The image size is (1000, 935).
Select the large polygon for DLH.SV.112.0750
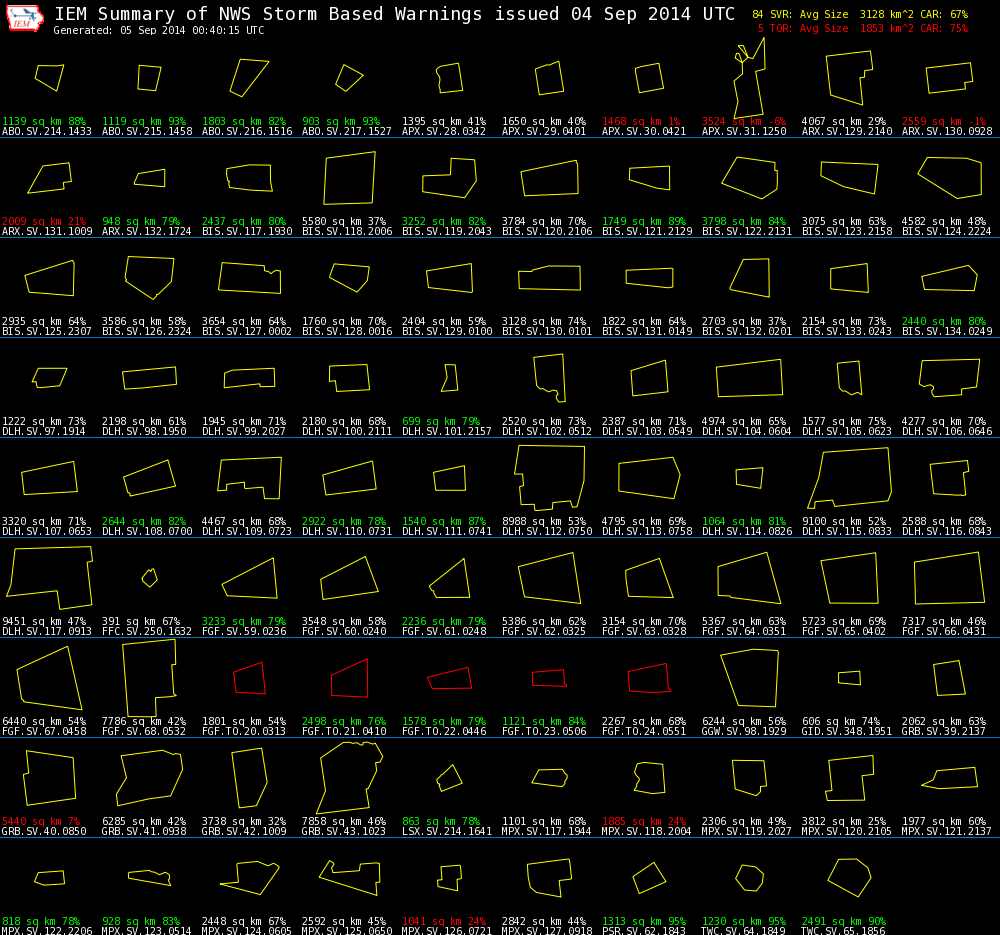click(x=550, y=478)
